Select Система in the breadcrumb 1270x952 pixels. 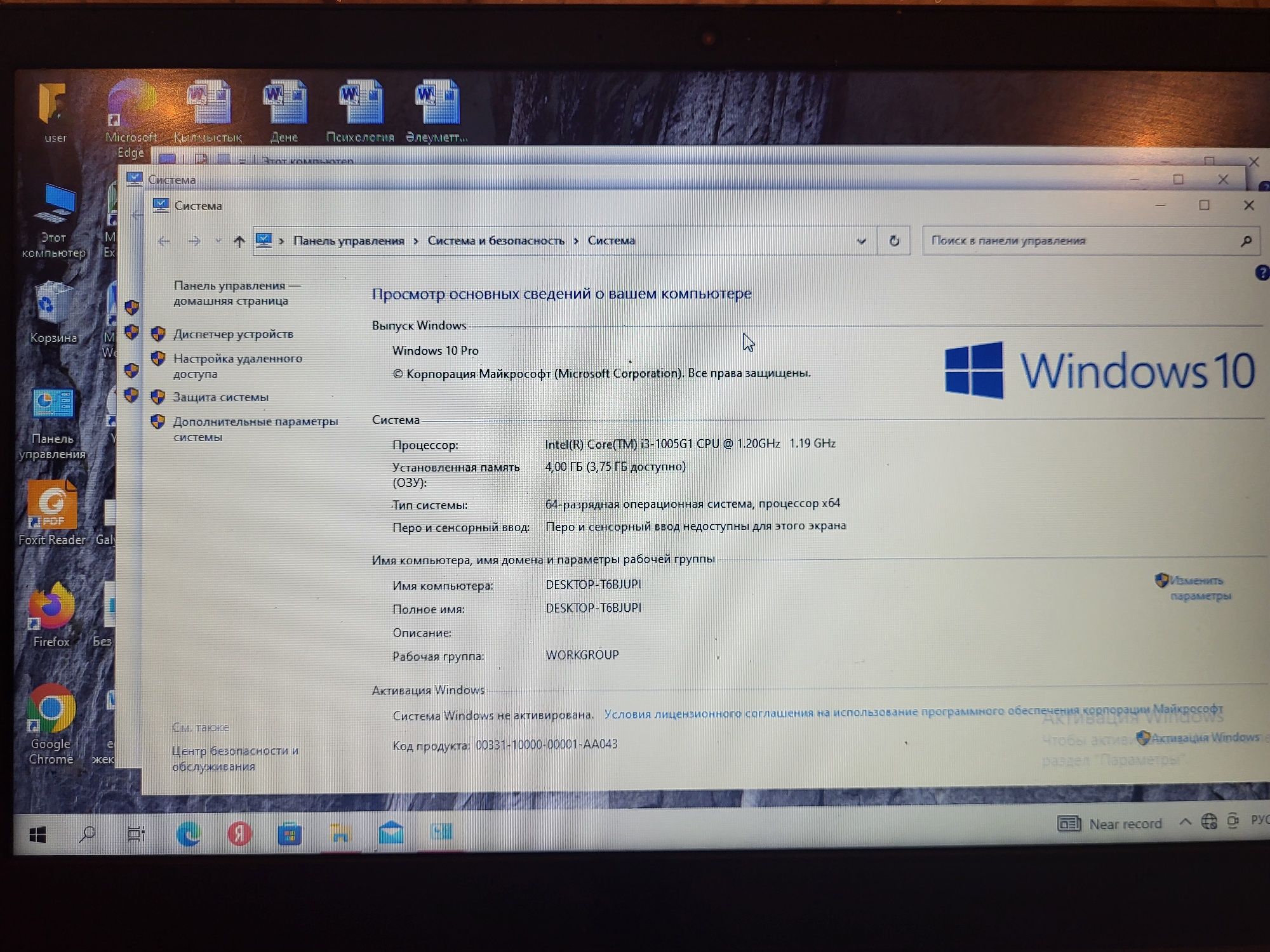pyautogui.click(x=612, y=241)
